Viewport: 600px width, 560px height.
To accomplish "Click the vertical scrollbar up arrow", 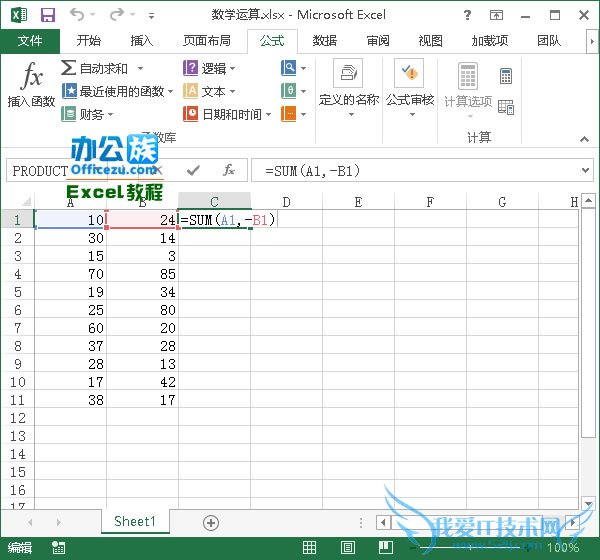I will pos(589,200).
